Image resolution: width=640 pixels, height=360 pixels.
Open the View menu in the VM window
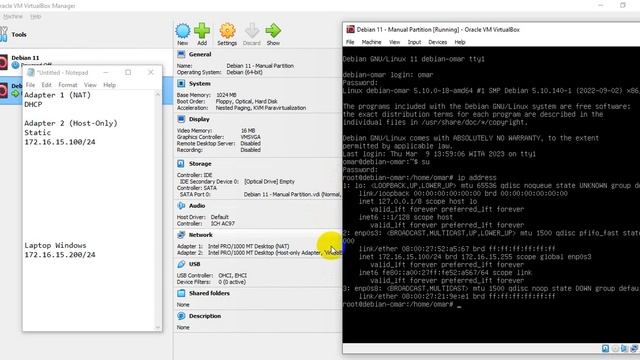pos(394,42)
